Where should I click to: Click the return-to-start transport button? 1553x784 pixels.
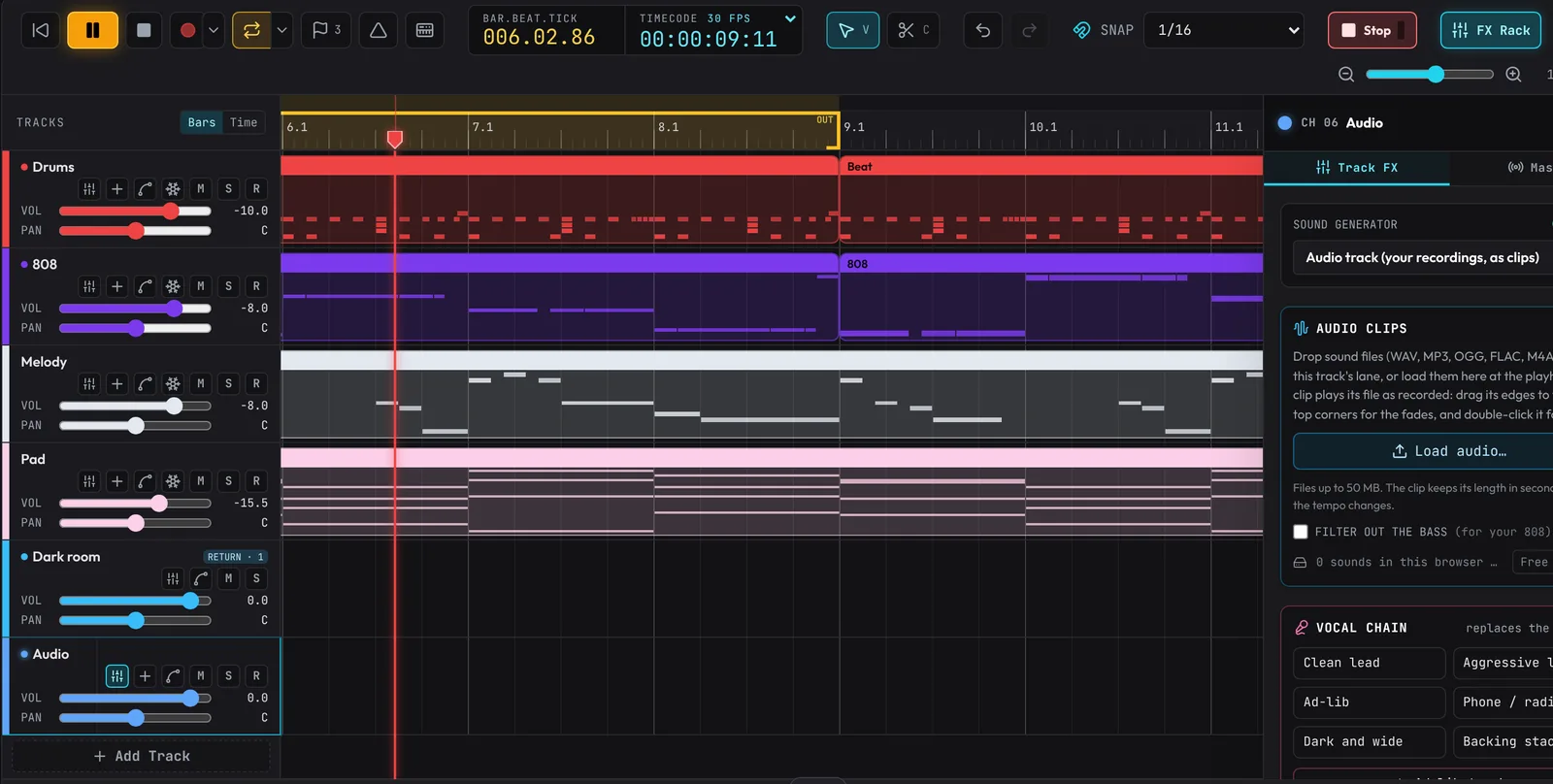pos(41,30)
